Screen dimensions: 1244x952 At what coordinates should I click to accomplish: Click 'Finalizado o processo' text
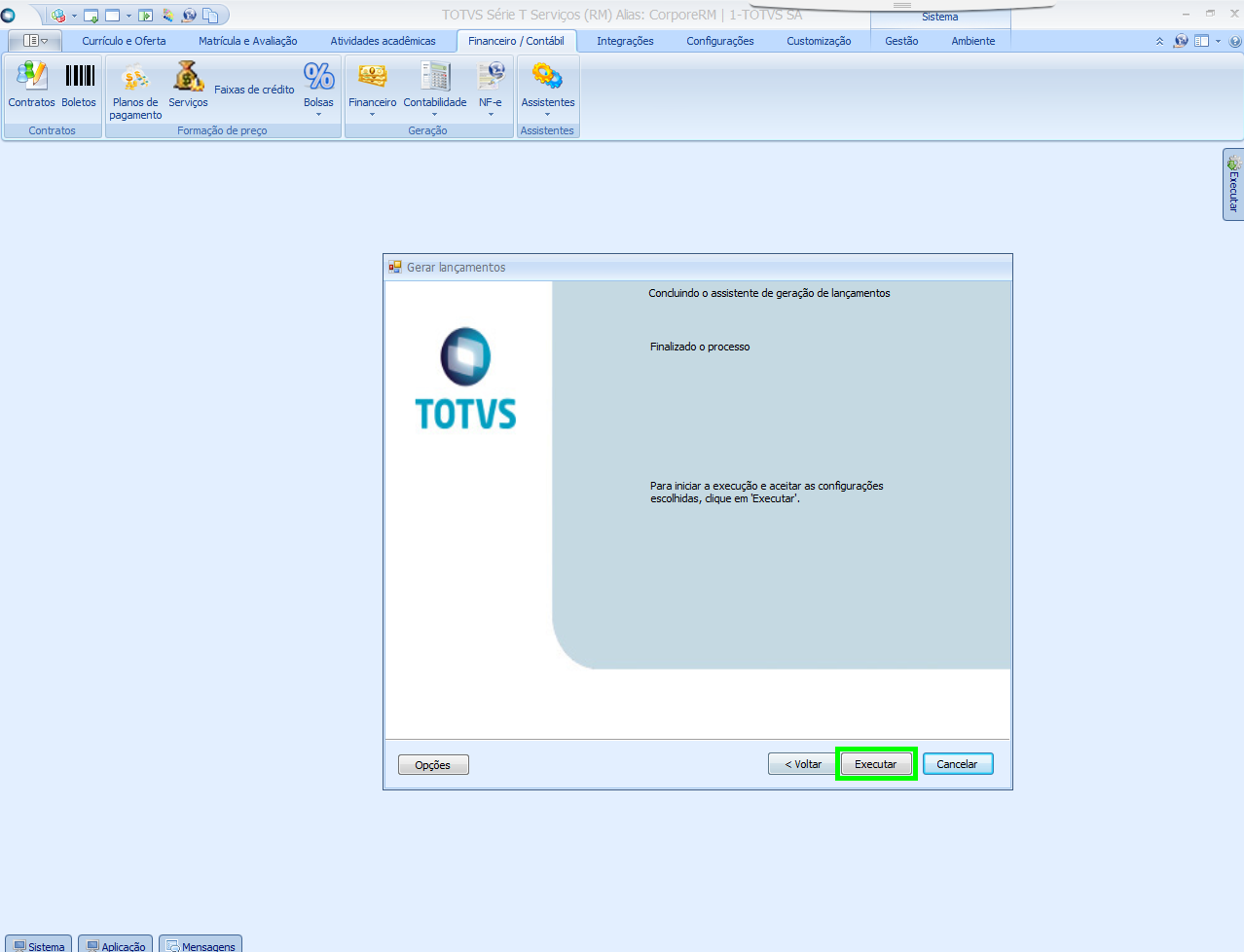click(x=700, y=347)
